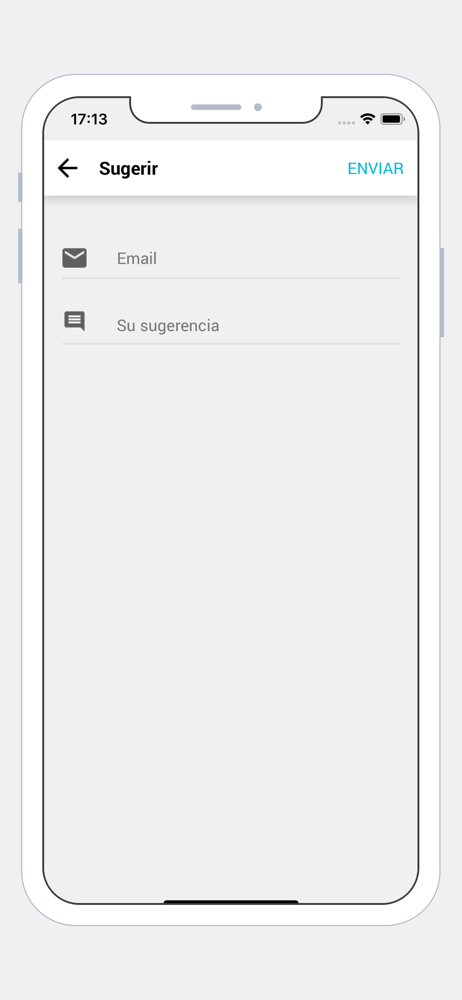
Task: Tap the battery status icon
Action: pos(392,119)
